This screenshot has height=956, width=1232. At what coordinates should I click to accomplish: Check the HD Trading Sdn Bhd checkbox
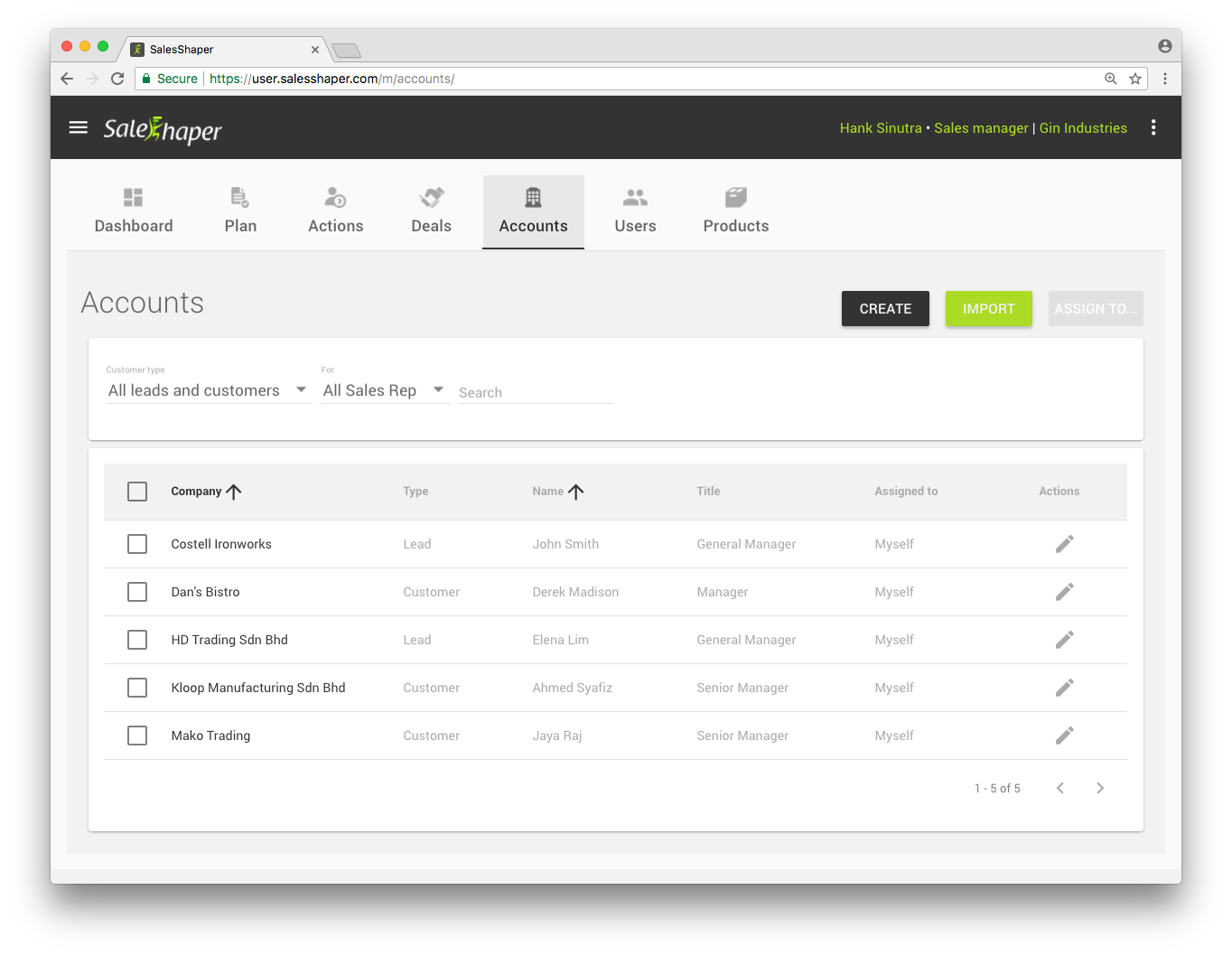point(137,640)
